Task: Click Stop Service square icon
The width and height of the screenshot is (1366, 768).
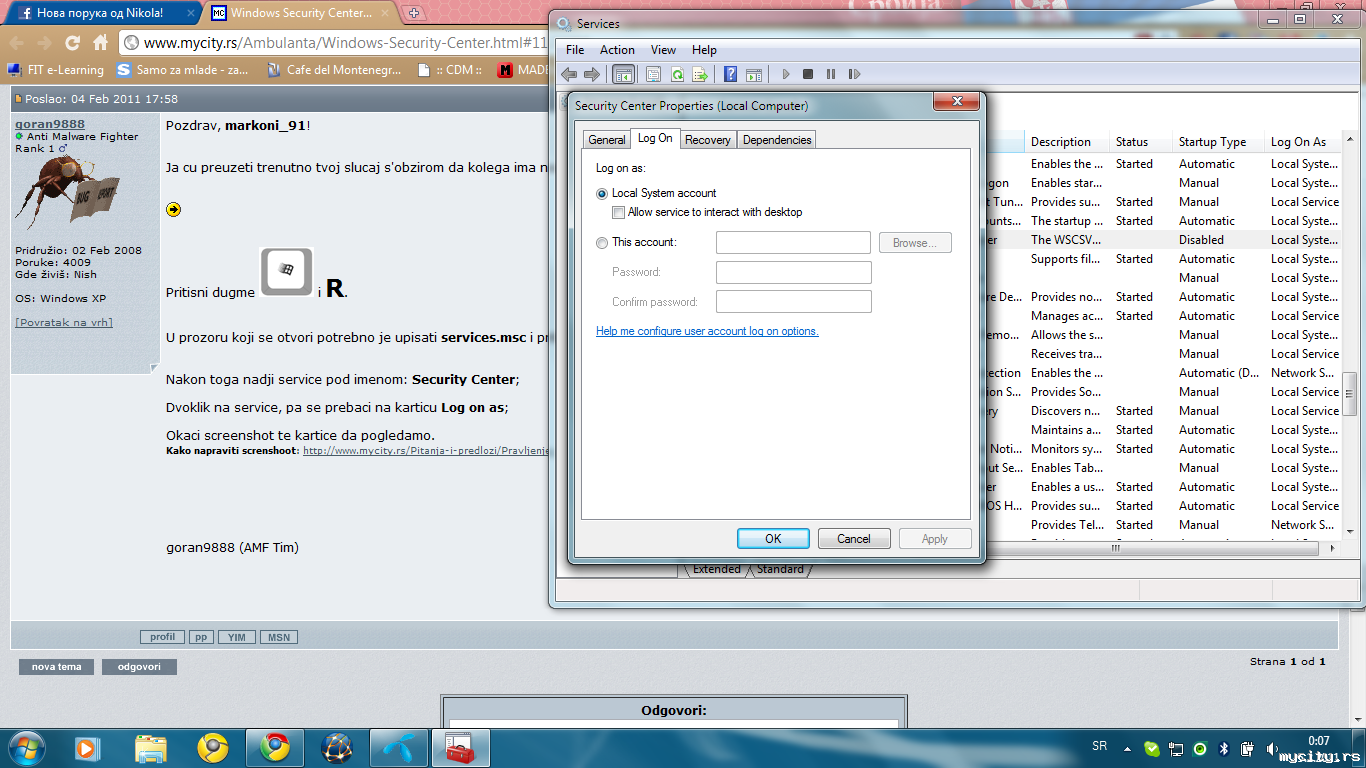Action: click(x=808, y=74)
